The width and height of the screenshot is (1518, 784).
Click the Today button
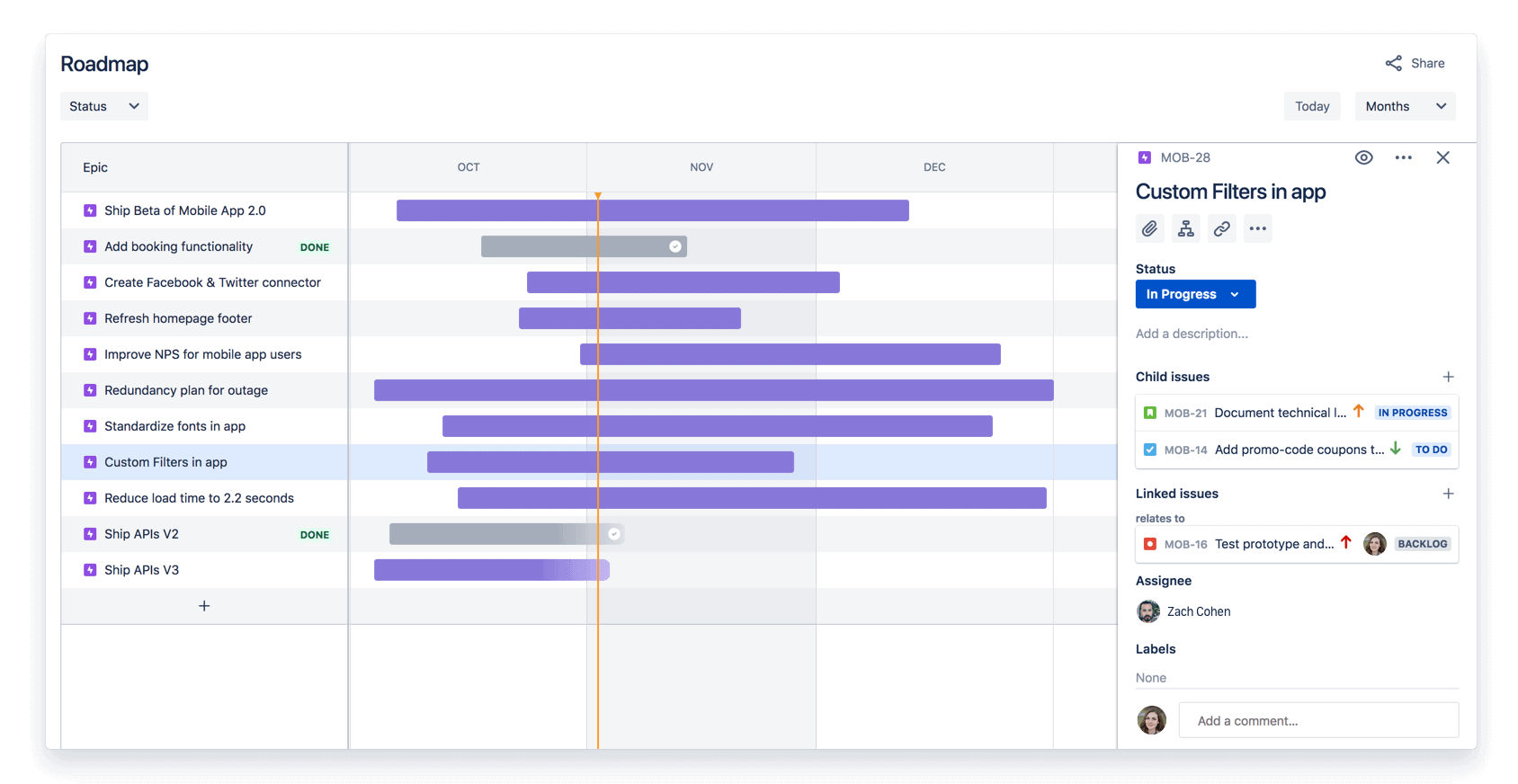pos(1312,105)
